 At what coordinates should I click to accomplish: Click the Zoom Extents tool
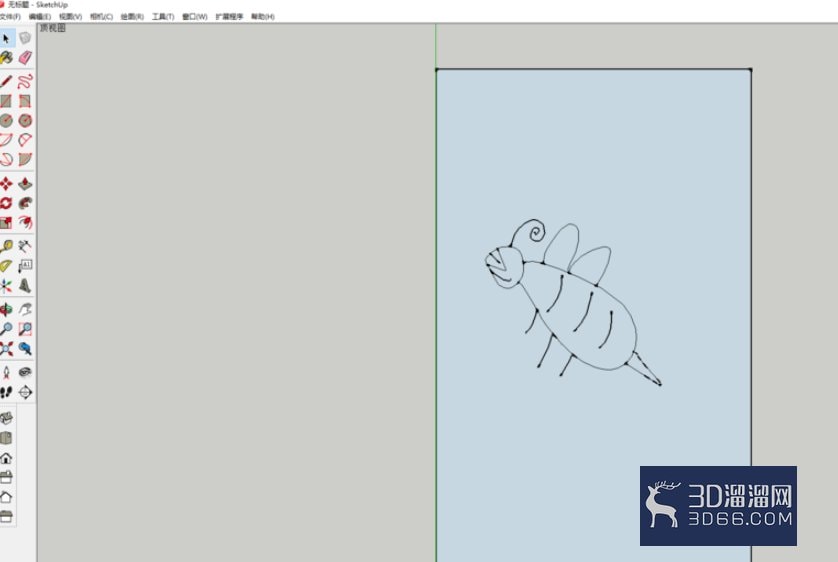click(6, 349)
